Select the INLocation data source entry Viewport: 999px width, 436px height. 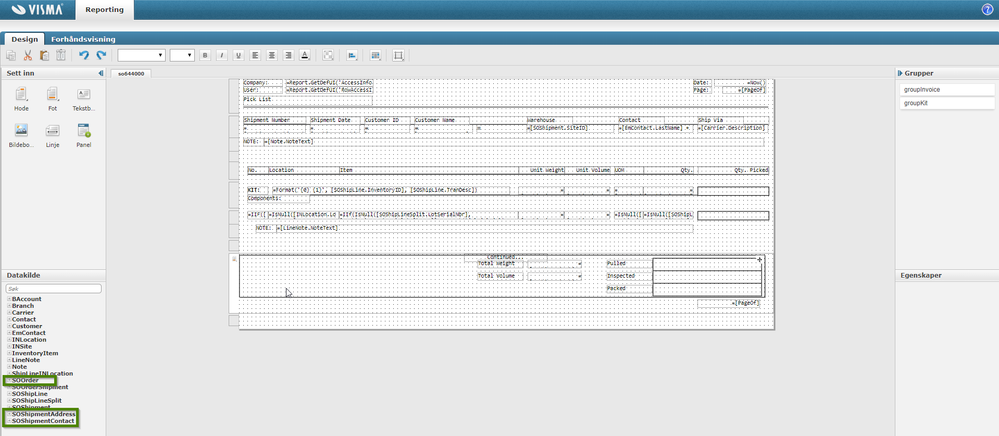pos(29,340)
